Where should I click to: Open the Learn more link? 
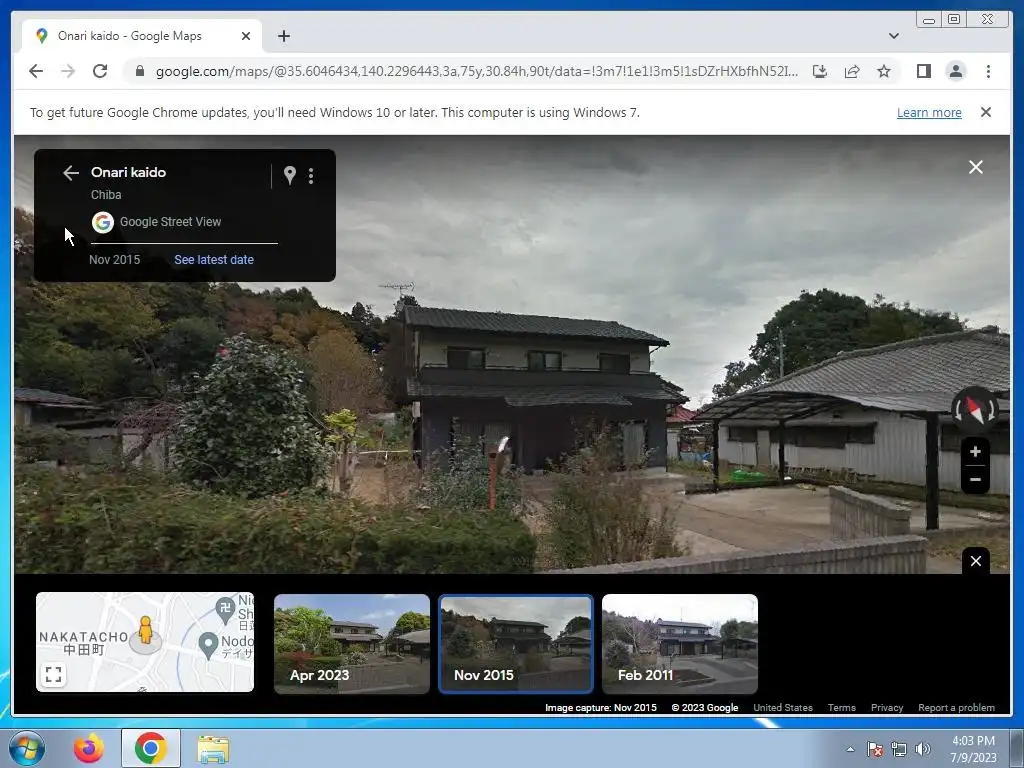pyautogui.click(x=929, y=112)
